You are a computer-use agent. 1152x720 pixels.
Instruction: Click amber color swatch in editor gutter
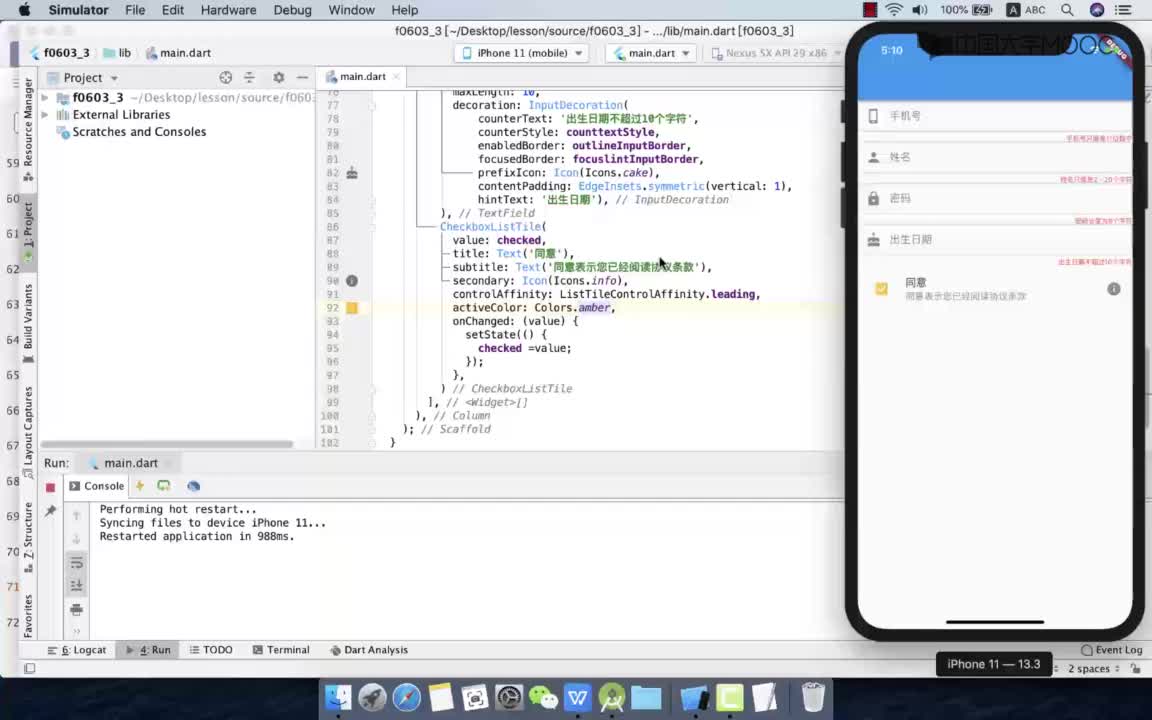[352, 308]
